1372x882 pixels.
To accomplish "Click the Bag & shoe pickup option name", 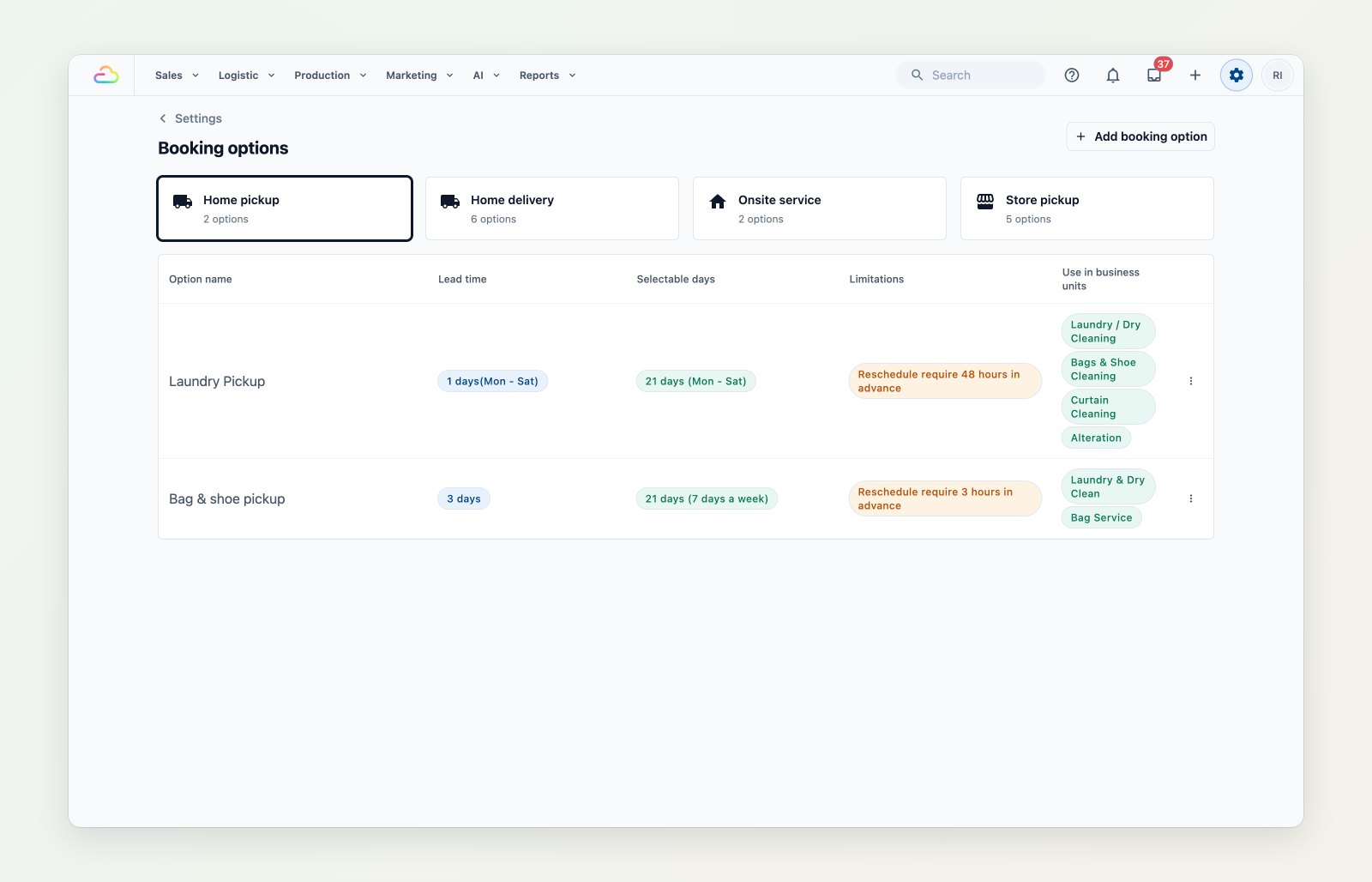I will tap(227, 498).
